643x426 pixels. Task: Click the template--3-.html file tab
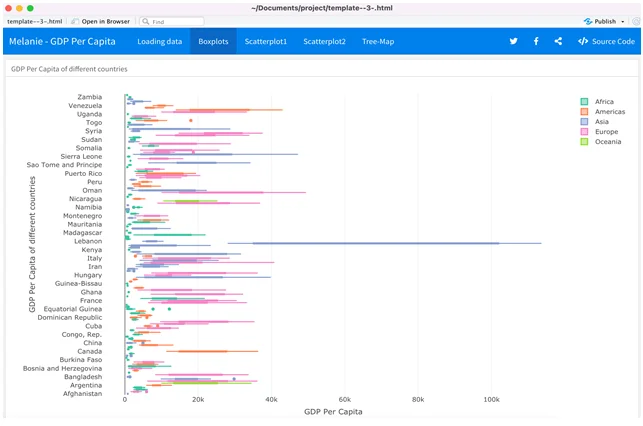coord(34,21)
